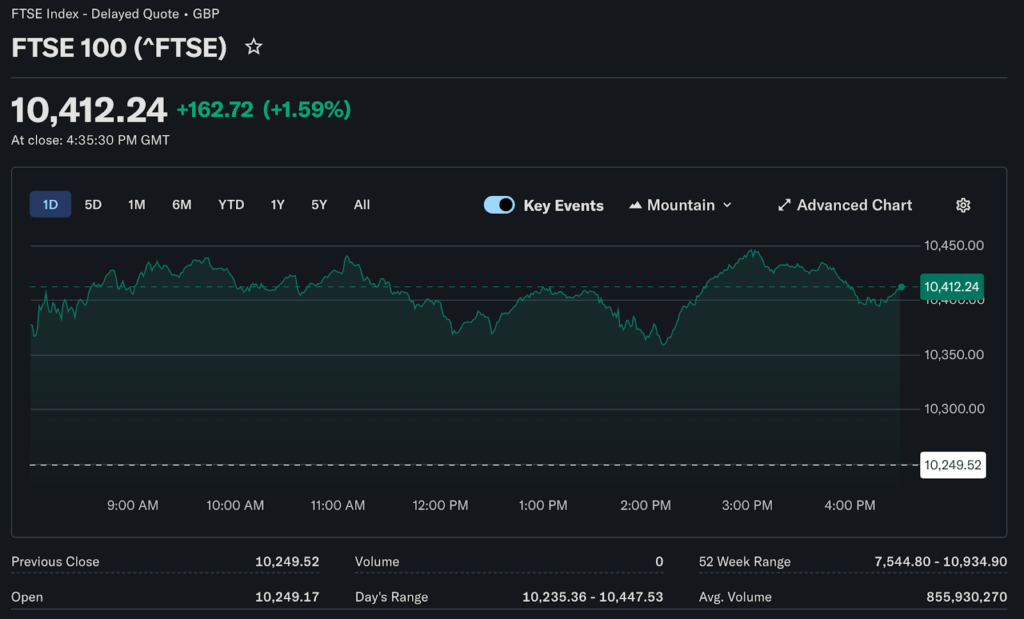Toggle the Key Events switch

pyautogui.click(x=499, y=205)
